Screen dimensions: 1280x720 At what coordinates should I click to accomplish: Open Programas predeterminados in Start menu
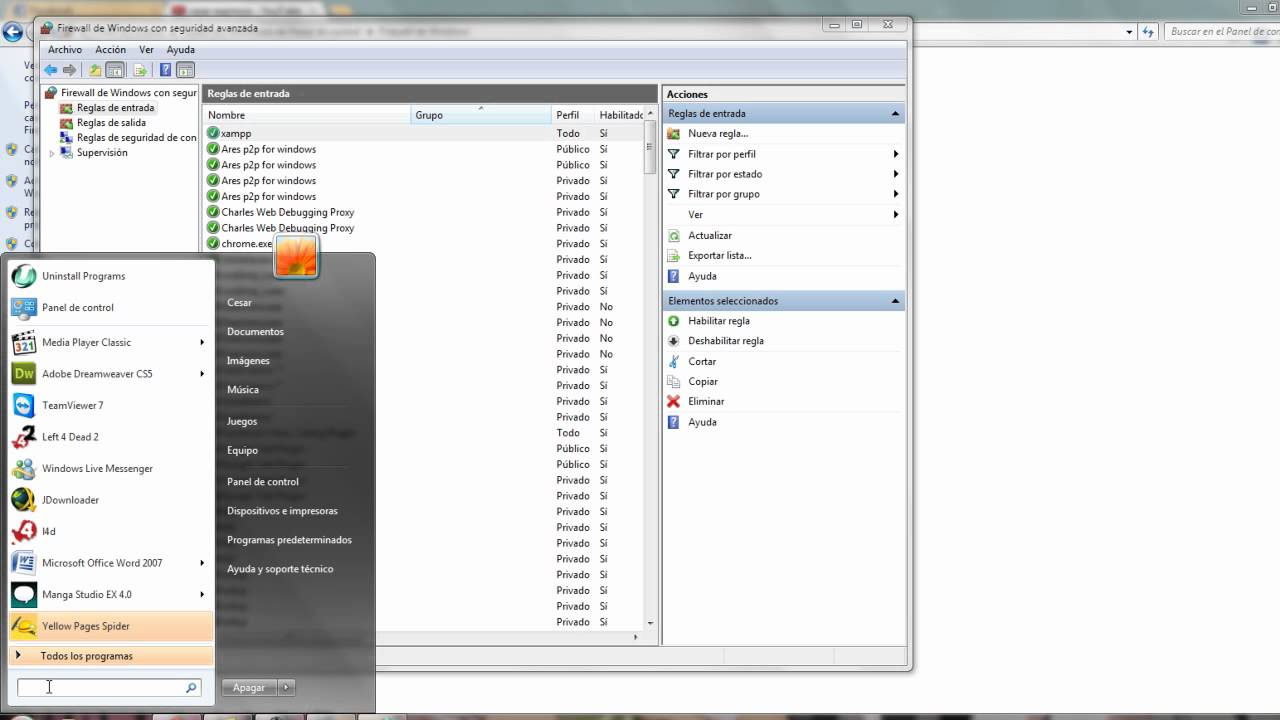click(289, 540)
